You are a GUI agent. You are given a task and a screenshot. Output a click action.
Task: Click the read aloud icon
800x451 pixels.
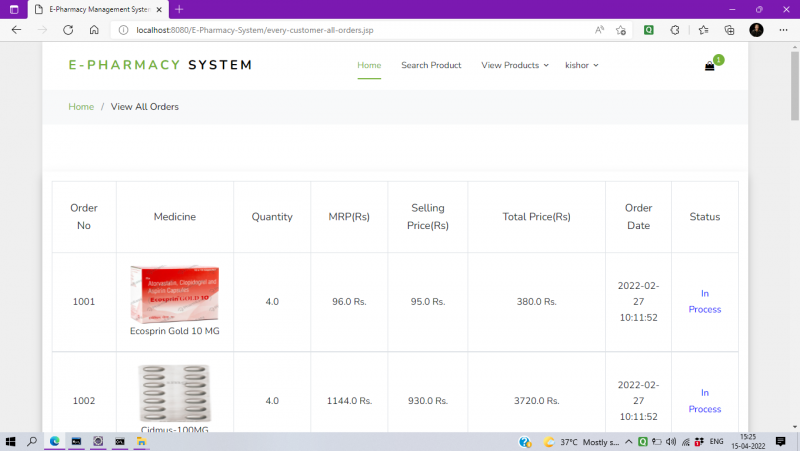pyautogui.click(x=599, y=30)
